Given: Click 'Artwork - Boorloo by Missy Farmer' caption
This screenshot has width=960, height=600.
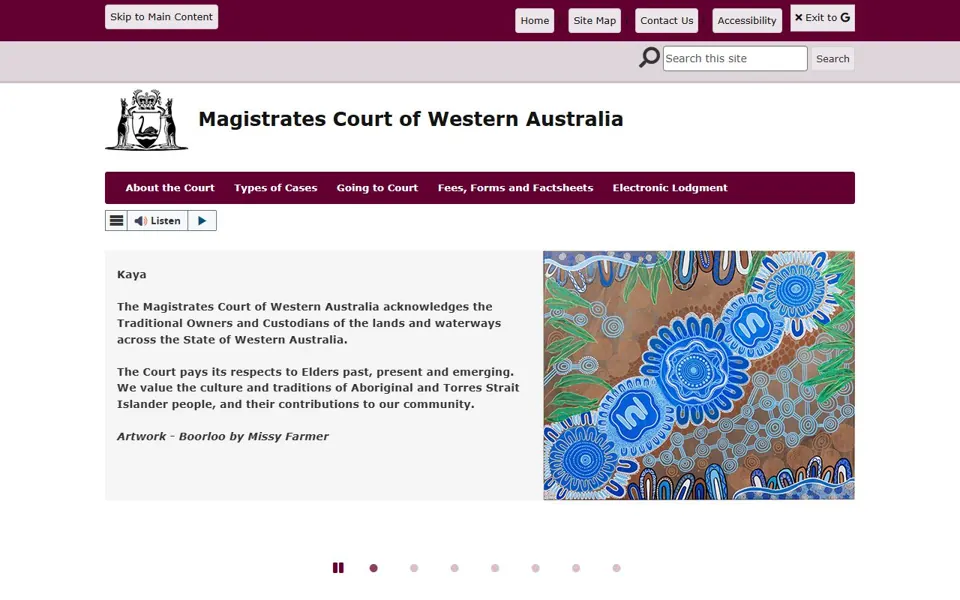Looking at the screenshot, I should click(223, 437).
